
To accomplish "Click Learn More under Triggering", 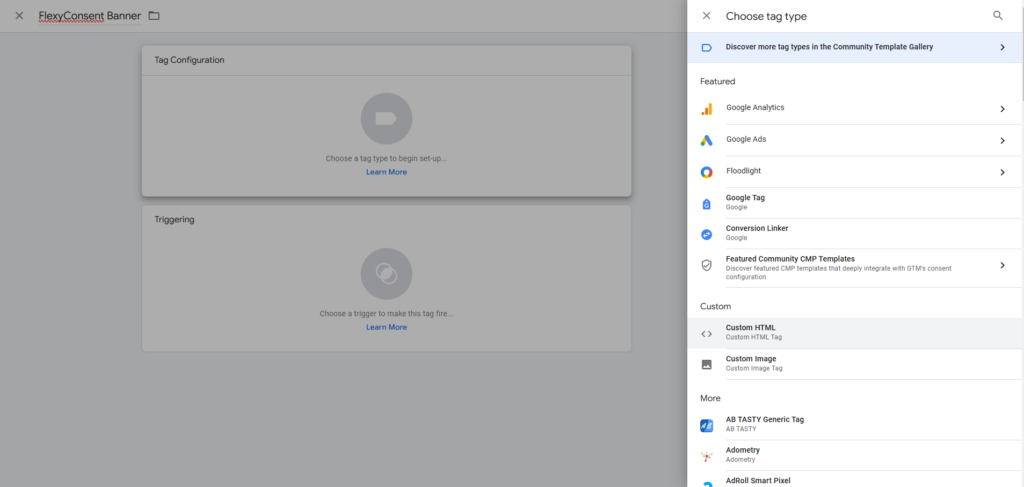I will tap(386, 327).
